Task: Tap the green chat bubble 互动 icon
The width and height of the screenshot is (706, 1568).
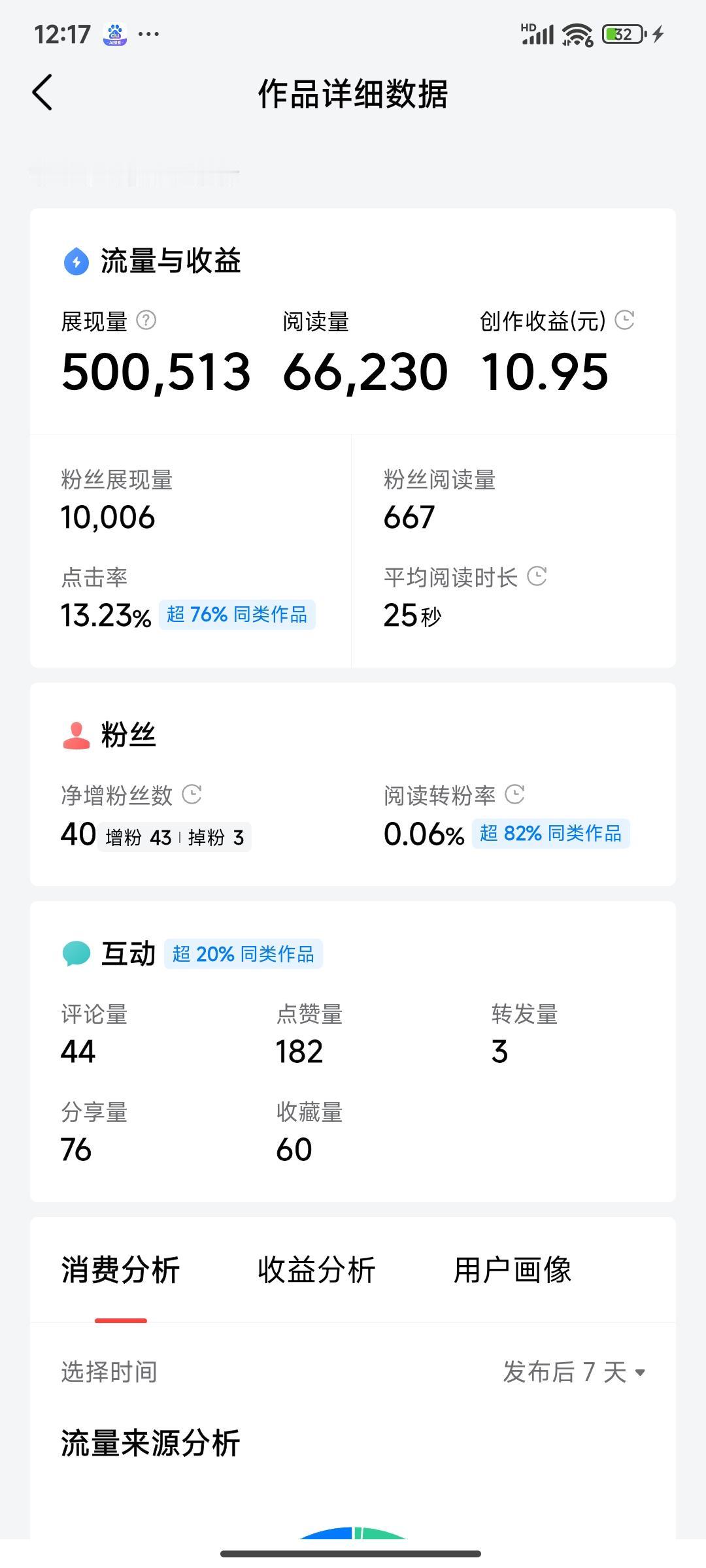Action: pos(76,953)
